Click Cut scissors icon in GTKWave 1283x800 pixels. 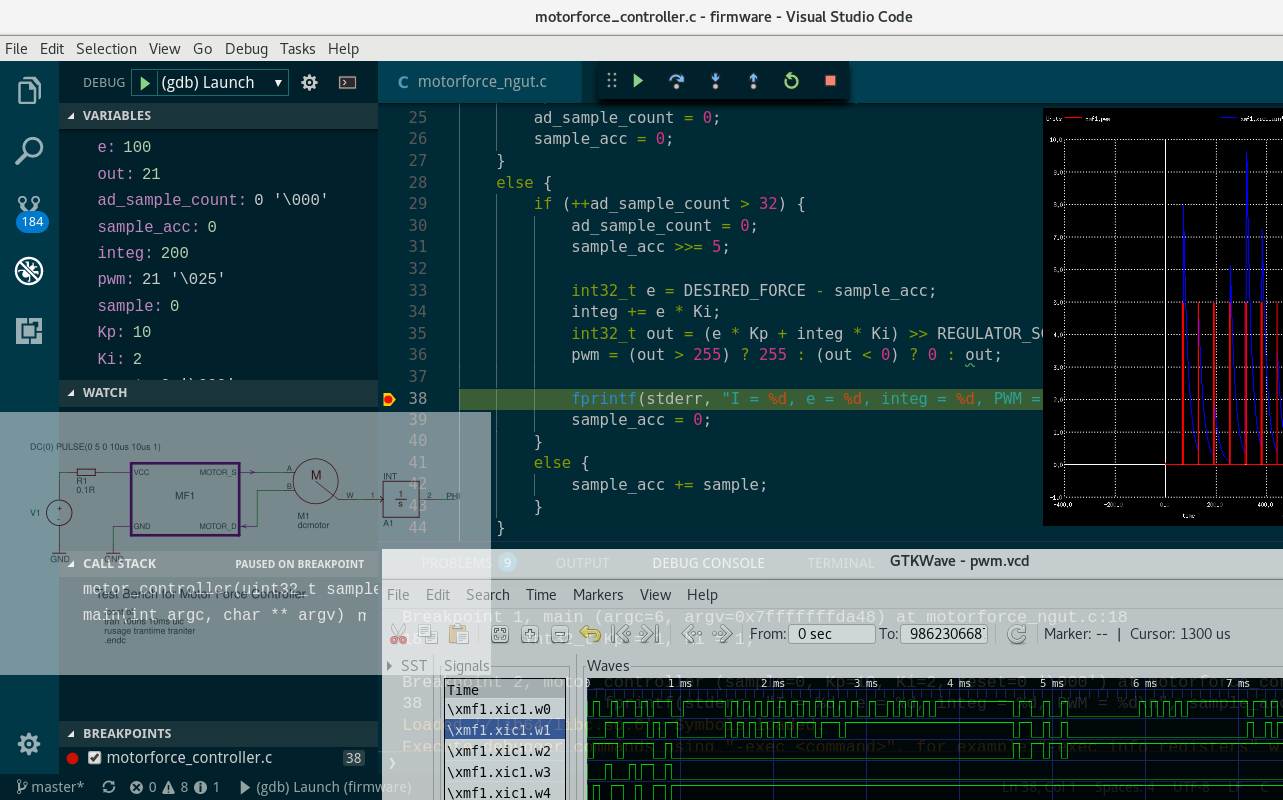(x=398, y=633)
